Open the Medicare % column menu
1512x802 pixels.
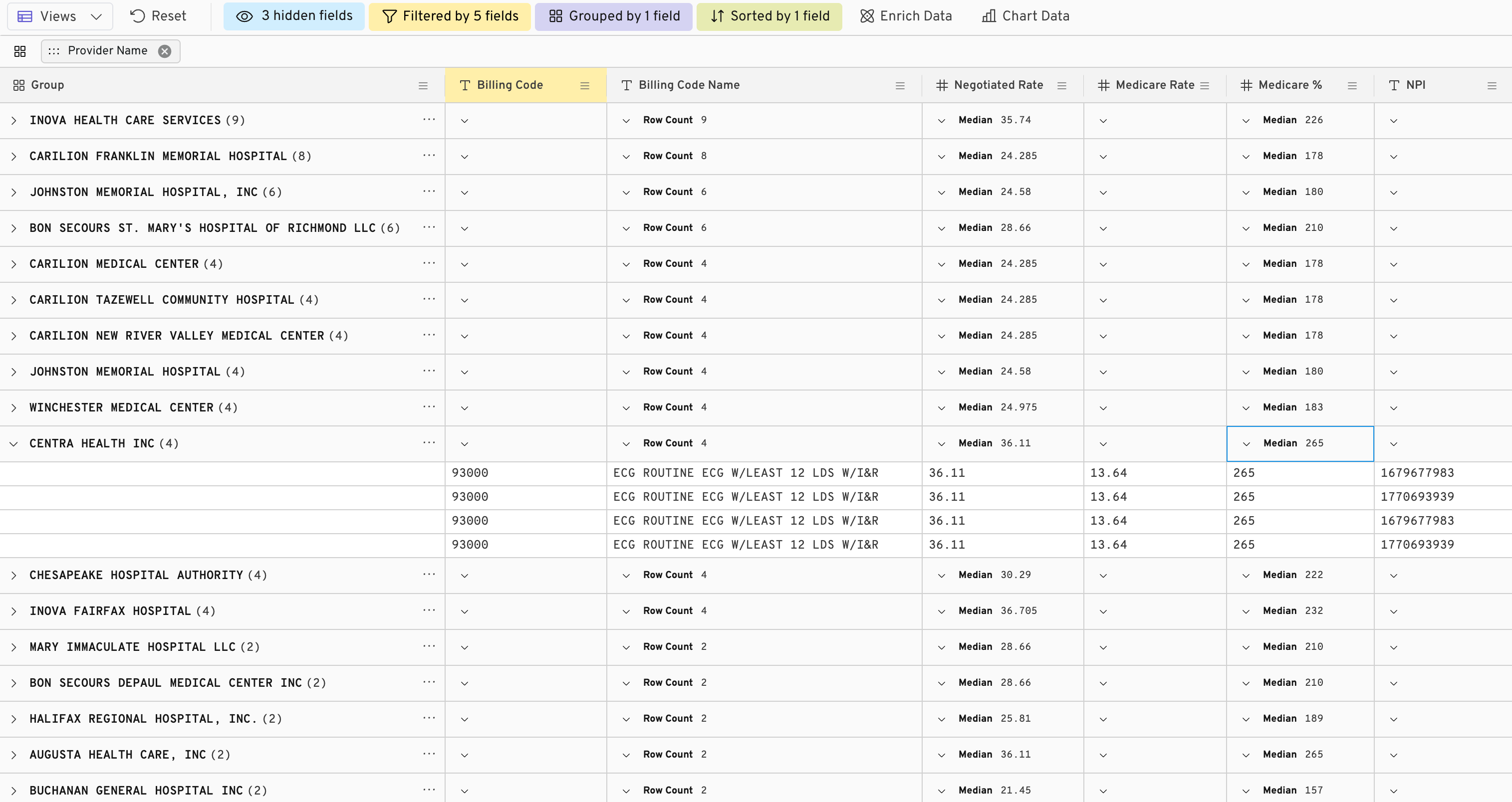[x=1352, y=86]
